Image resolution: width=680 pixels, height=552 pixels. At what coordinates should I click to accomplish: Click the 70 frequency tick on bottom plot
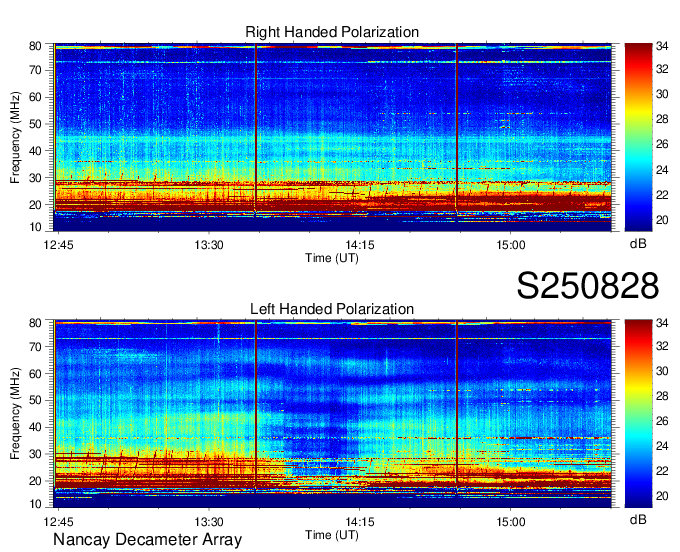coord(35,347)
